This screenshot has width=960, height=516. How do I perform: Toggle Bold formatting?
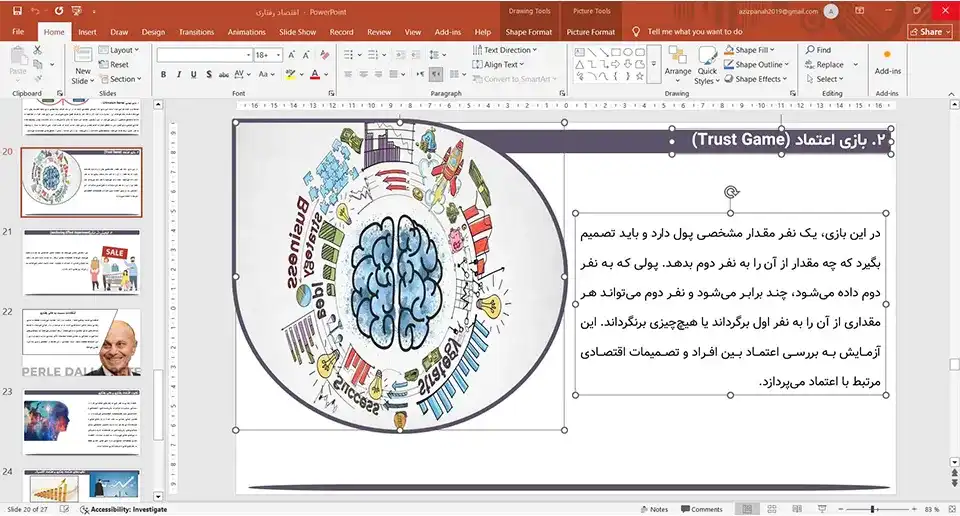163,75
